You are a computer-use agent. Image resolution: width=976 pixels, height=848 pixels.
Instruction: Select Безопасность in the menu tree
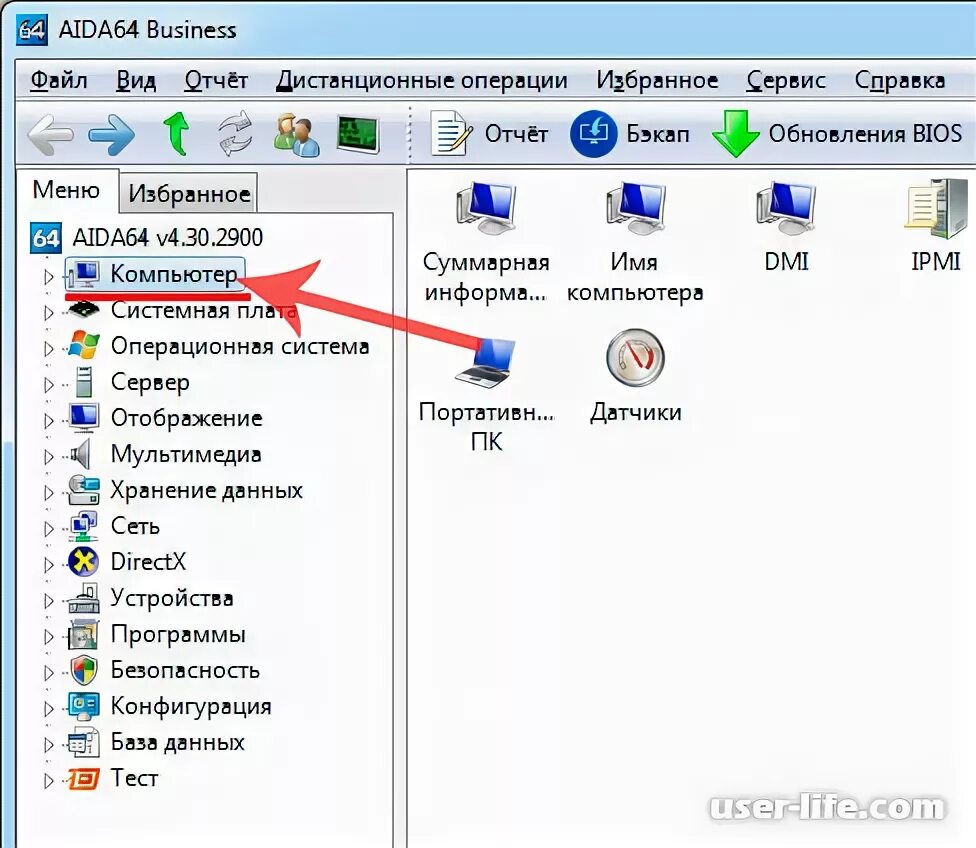point(184,670)
